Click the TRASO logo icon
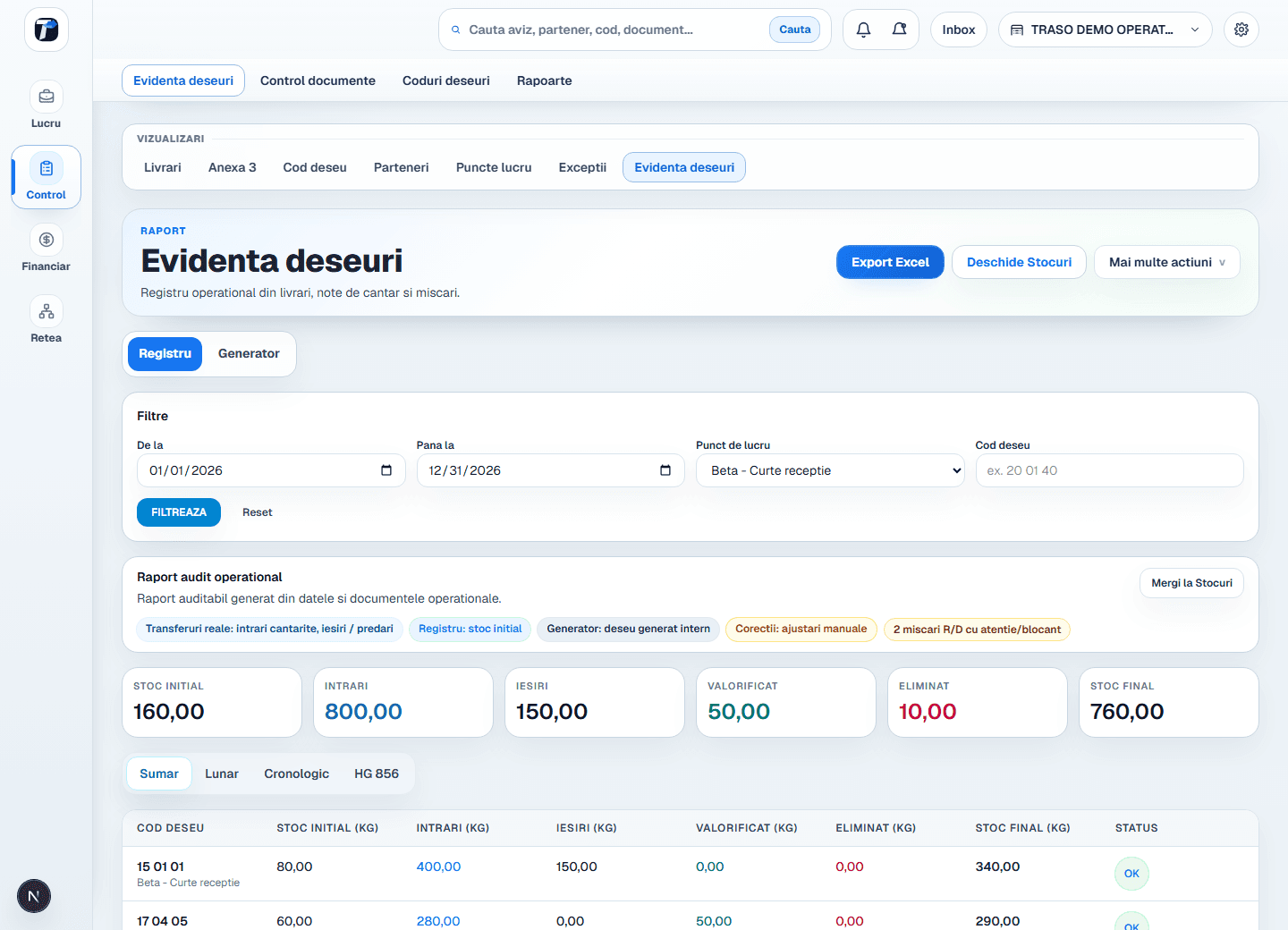This screenshot has width=1288, height=930. pos(47,30)
